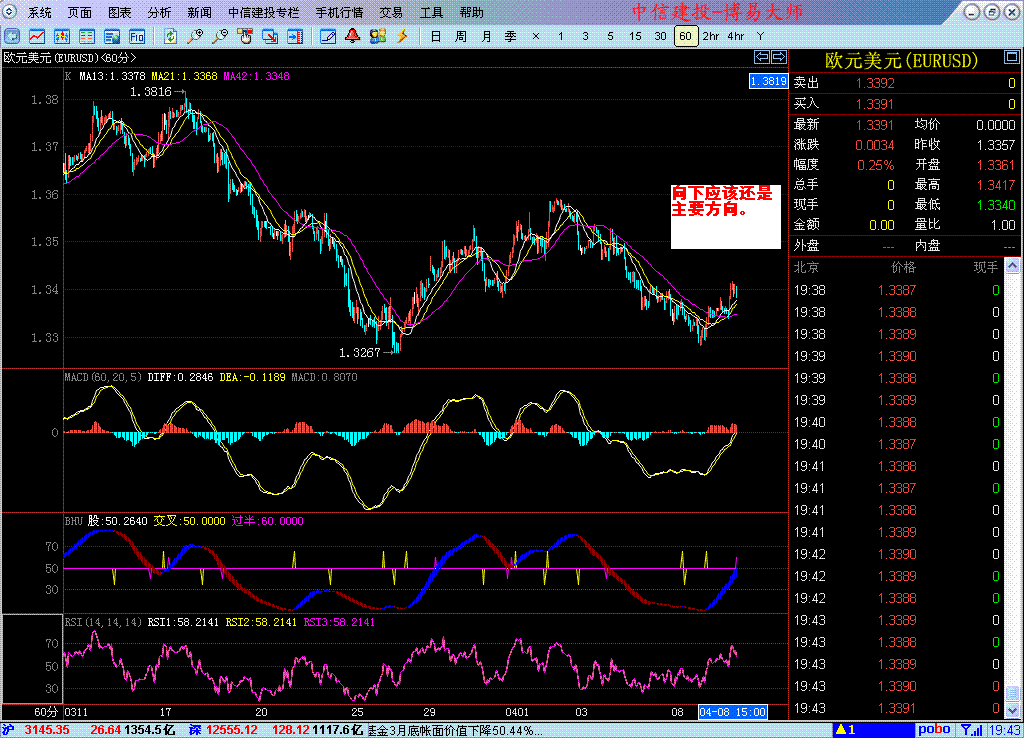Click the tick list scroll-down arrow
The width and height of the screenshot is (1024, 738).
click(x=1012, y=710)
